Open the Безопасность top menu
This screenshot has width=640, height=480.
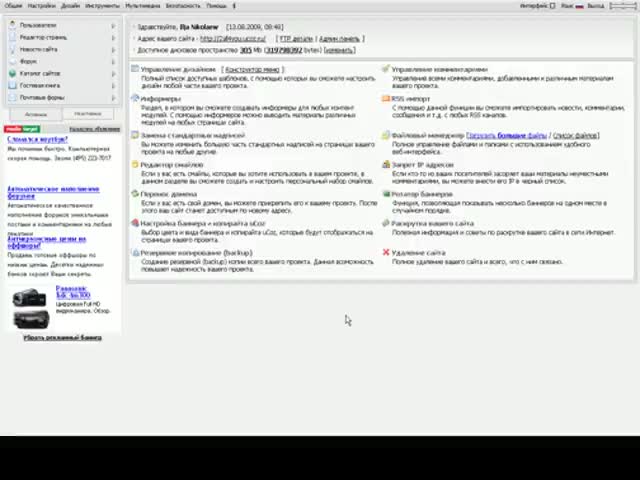point(183,5)
